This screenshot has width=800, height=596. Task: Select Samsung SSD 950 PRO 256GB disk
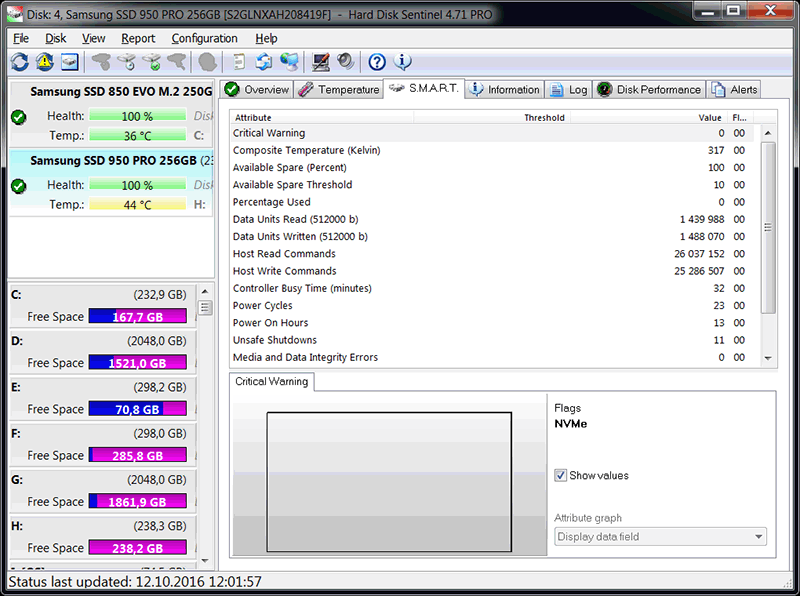(x=111, y=183)
